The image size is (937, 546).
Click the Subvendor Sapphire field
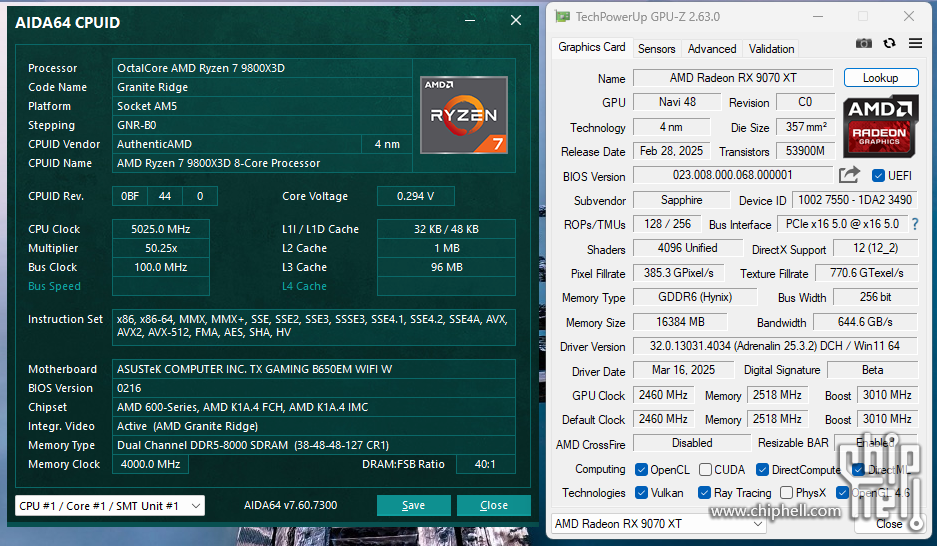pyautogui.click(x=681, y=200)
